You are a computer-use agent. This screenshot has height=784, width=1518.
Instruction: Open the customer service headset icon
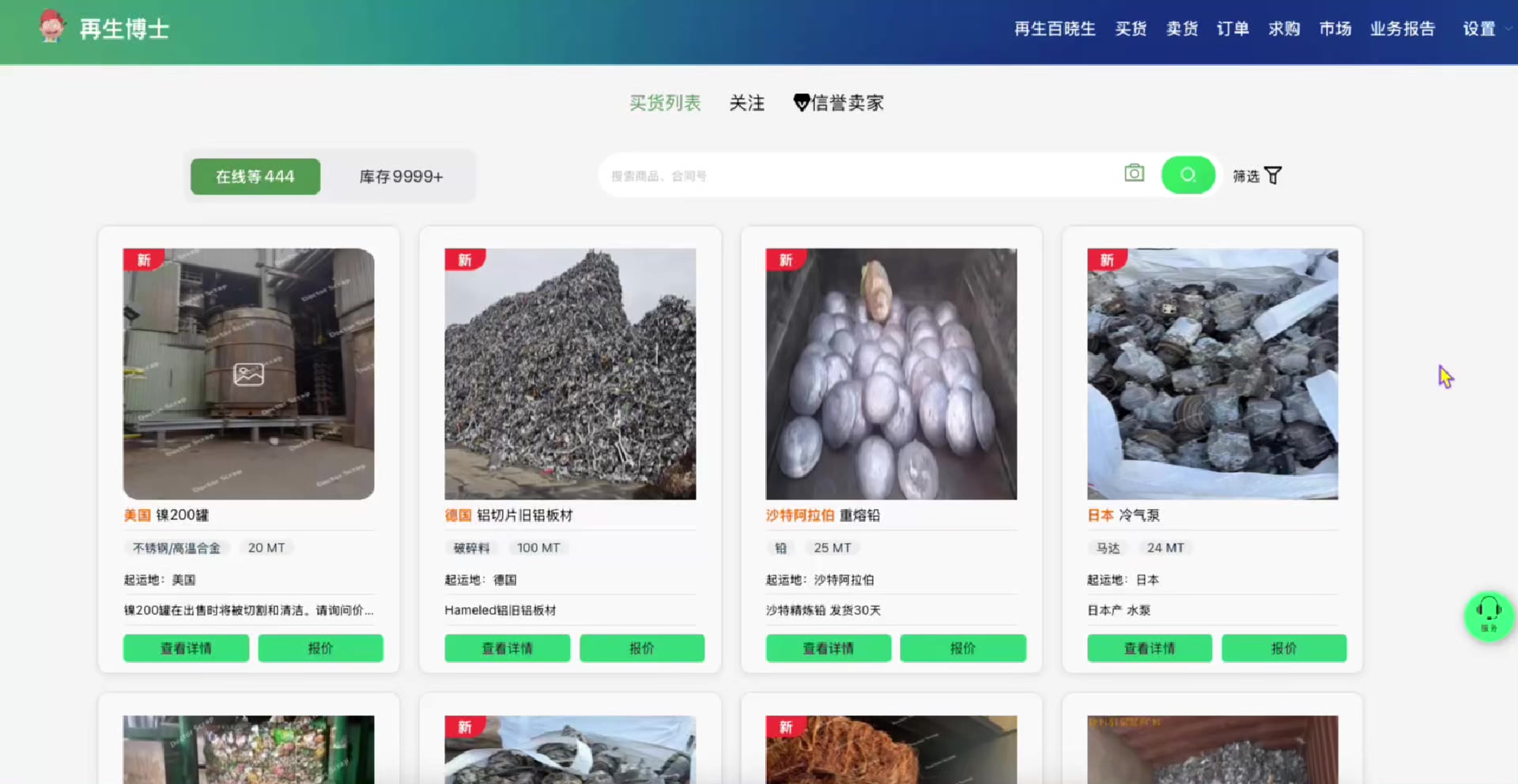1489,616
